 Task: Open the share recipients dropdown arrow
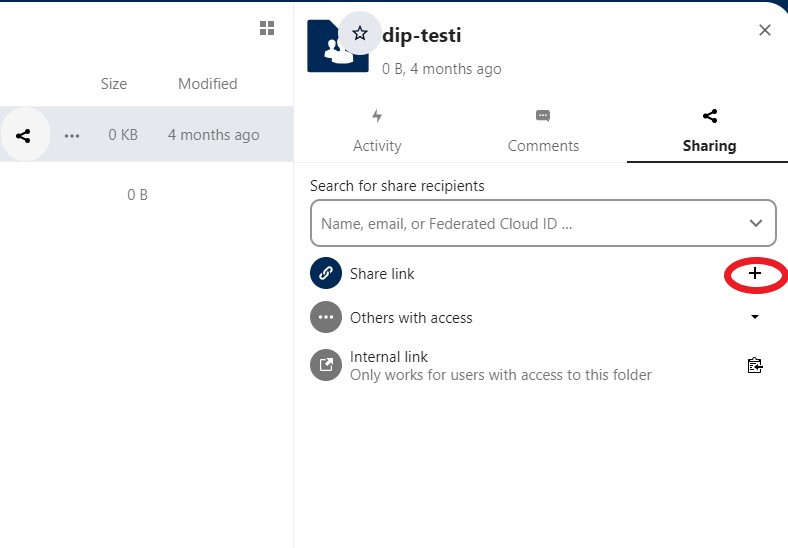click(756, 223)
